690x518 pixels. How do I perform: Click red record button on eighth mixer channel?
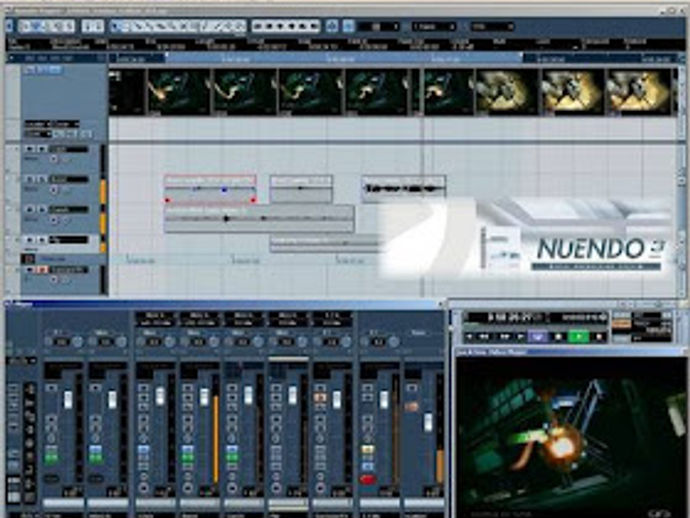tap(367, 479)
